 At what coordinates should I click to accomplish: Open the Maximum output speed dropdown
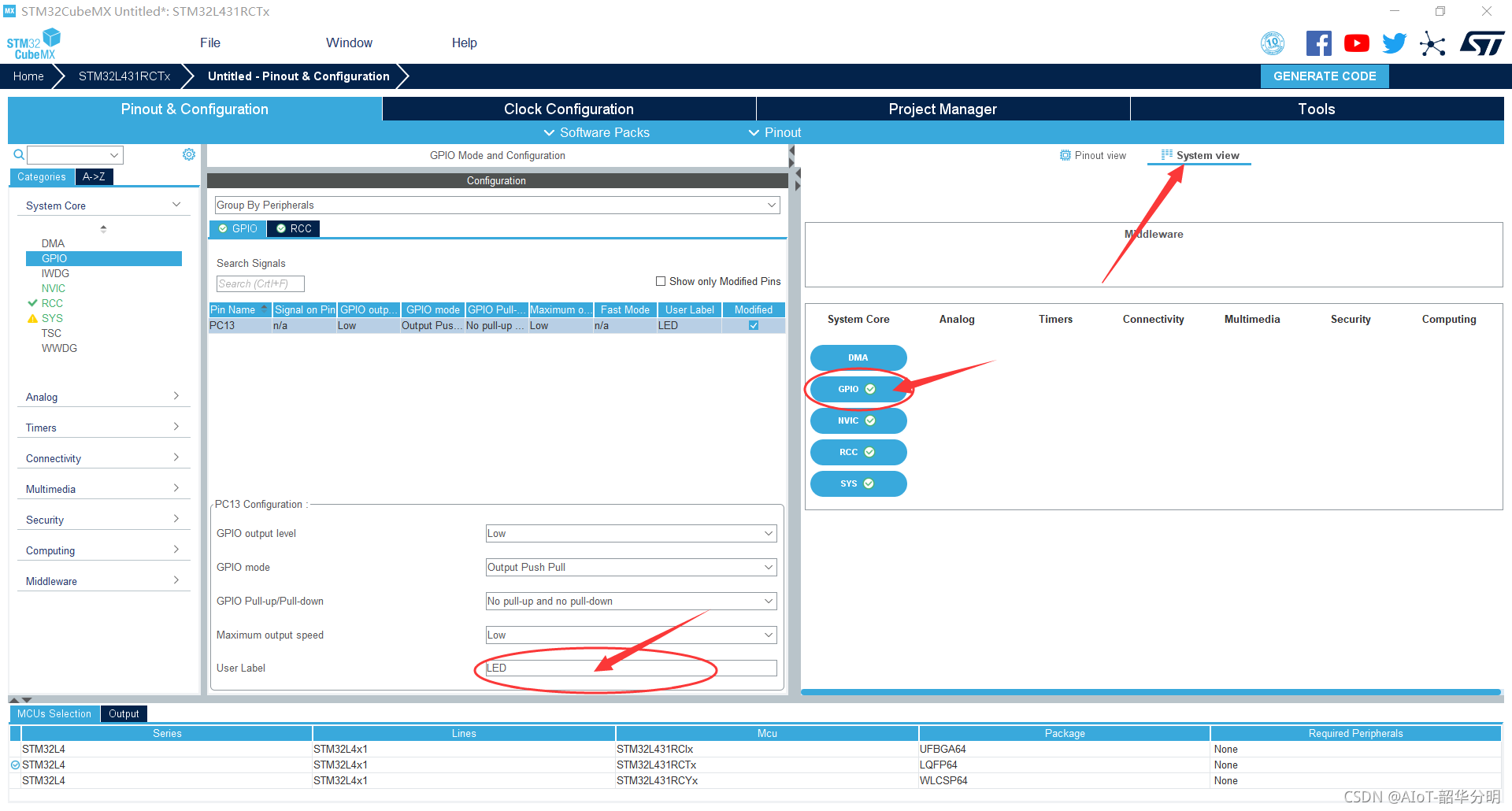coord(631,635)
